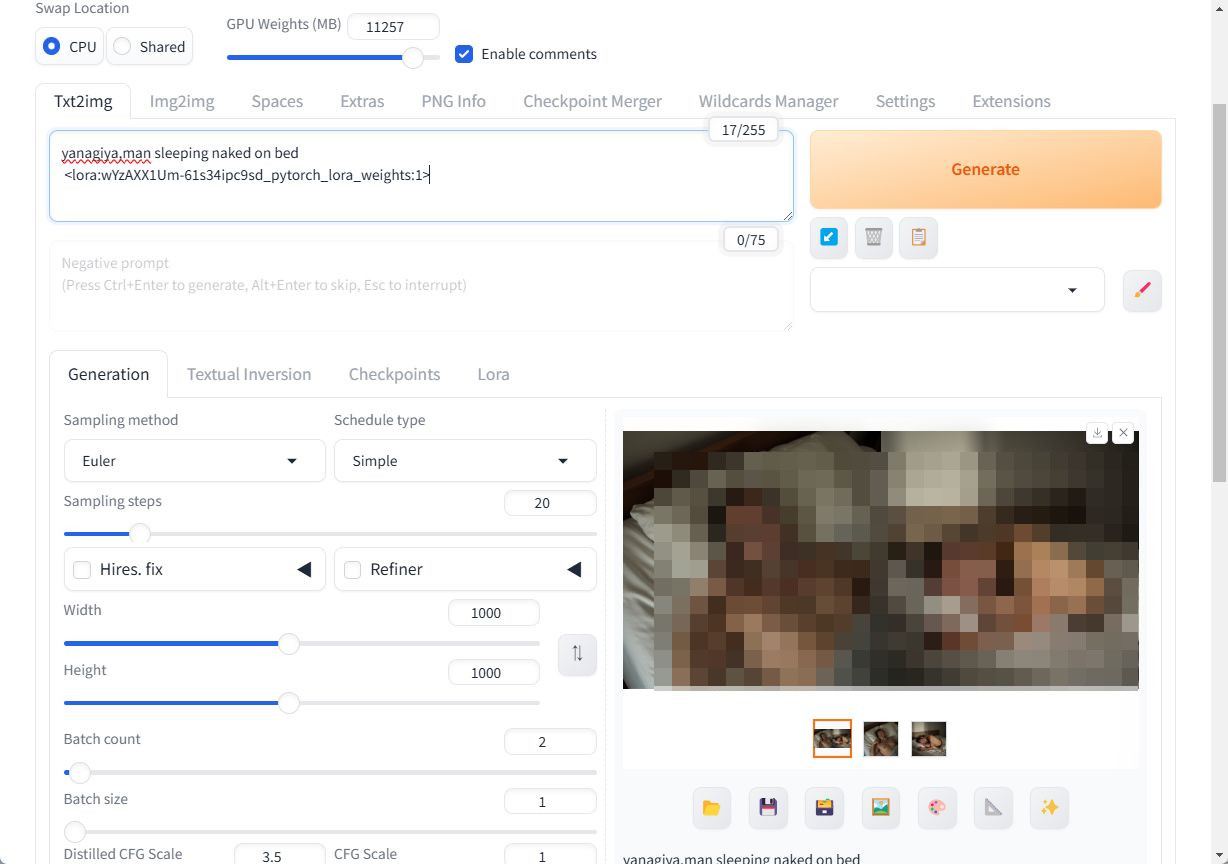Open the styles editor with the brush icon
The width and height of the screenshot is (1228, 864).
(x=1142, y=290)
